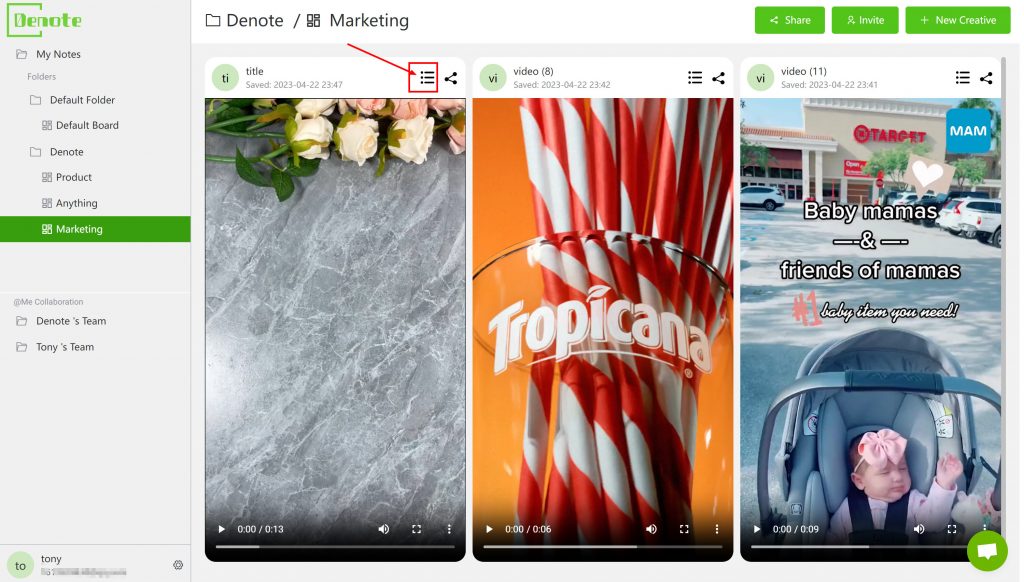
Task: Click the Share button
Action: point(790,20)
